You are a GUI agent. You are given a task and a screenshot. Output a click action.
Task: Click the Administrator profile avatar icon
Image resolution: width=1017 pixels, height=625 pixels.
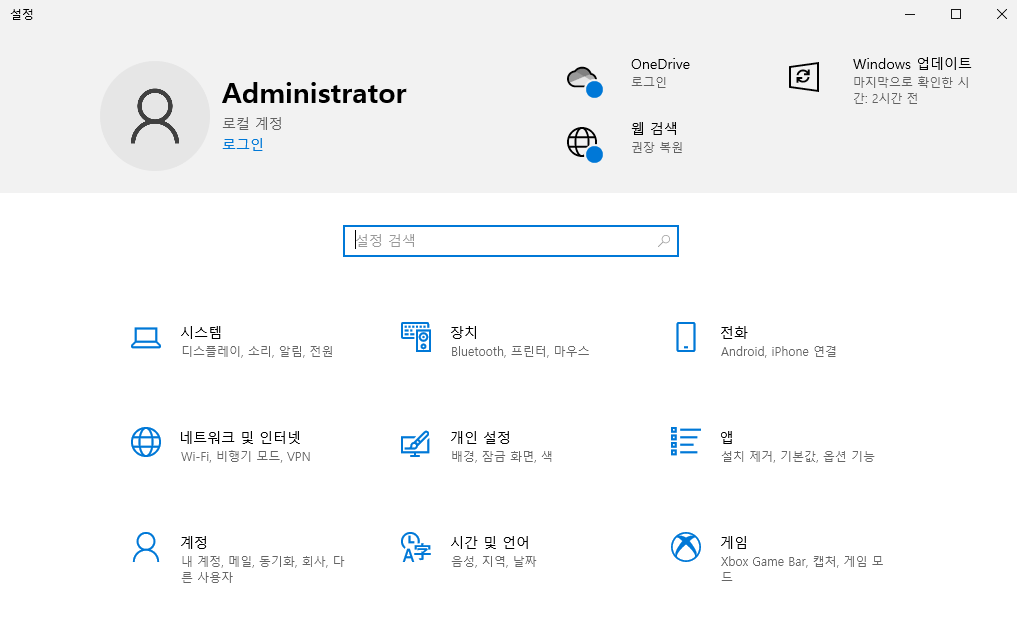155,116
